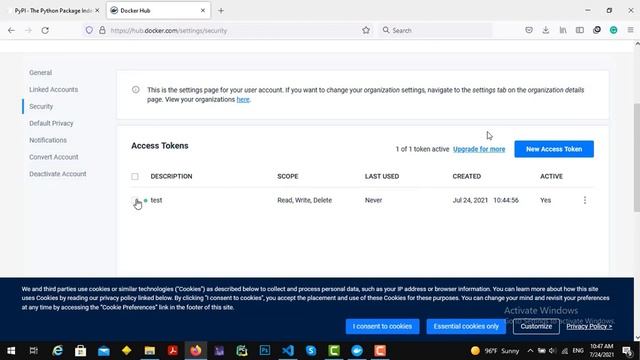Open the Windows Start menu
This screenshot has height=360, width=640.
[x=11, y=351]
